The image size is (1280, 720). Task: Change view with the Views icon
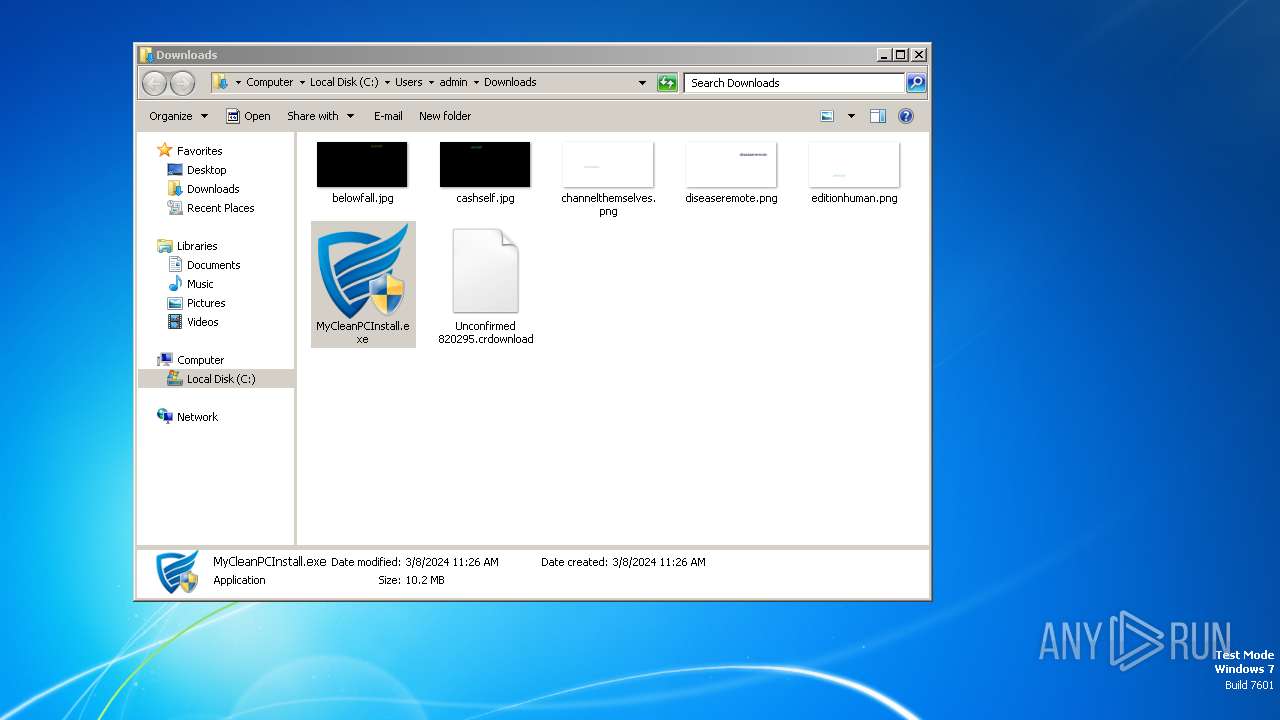(x=827, y=116)
